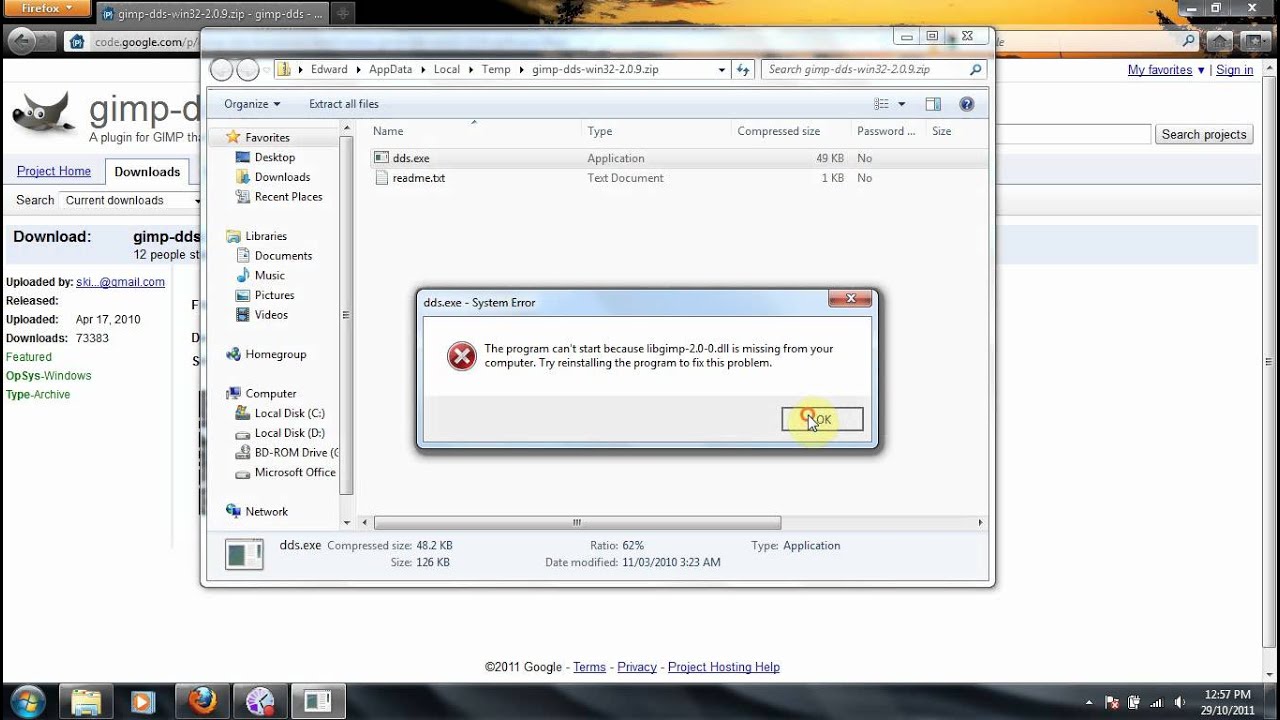Open Music library in navigation pane
1280x720 pixels.
tap(269, 275)
